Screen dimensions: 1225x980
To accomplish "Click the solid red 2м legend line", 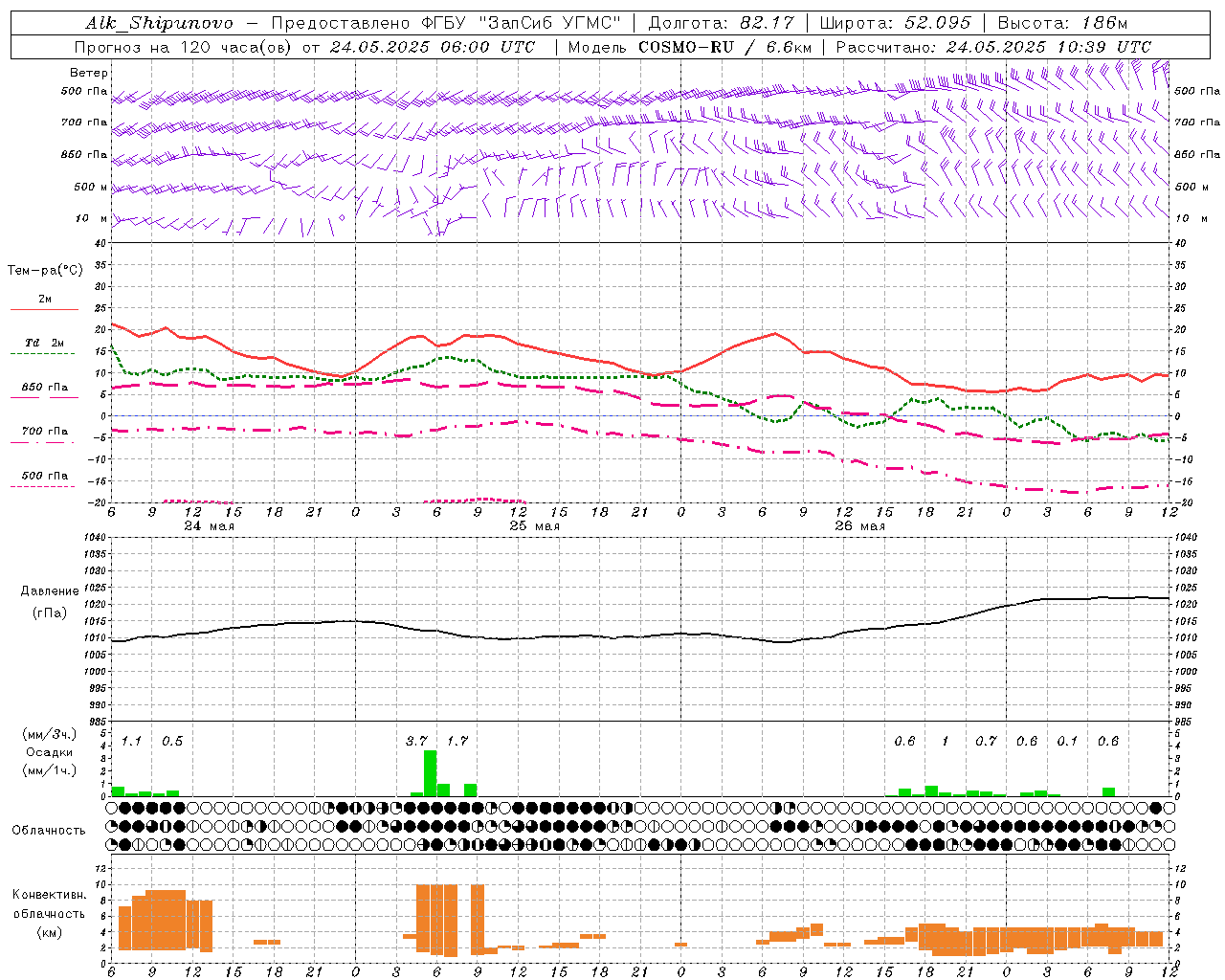I will 44,309.
